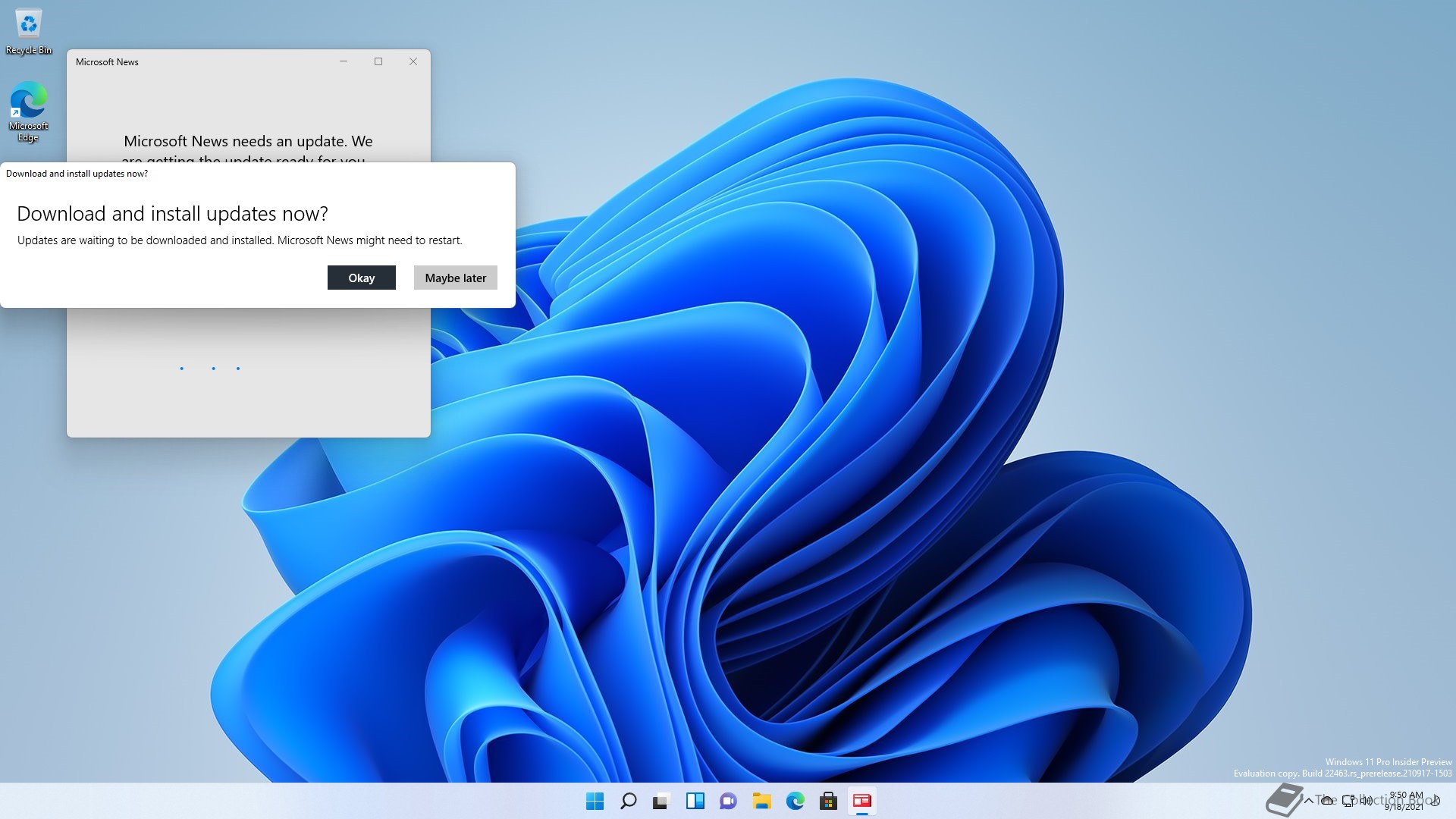Confirm the update with the Okay button
The height and width of the screenshot is (819, 1456).
[x=362, y=278]
